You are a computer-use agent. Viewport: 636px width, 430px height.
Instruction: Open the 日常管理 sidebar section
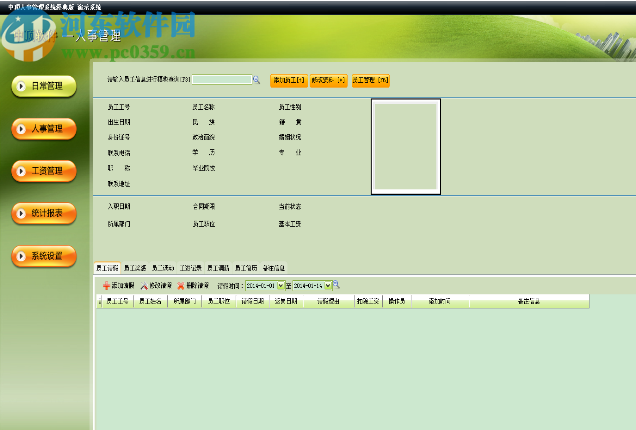[x=44, y=86]
